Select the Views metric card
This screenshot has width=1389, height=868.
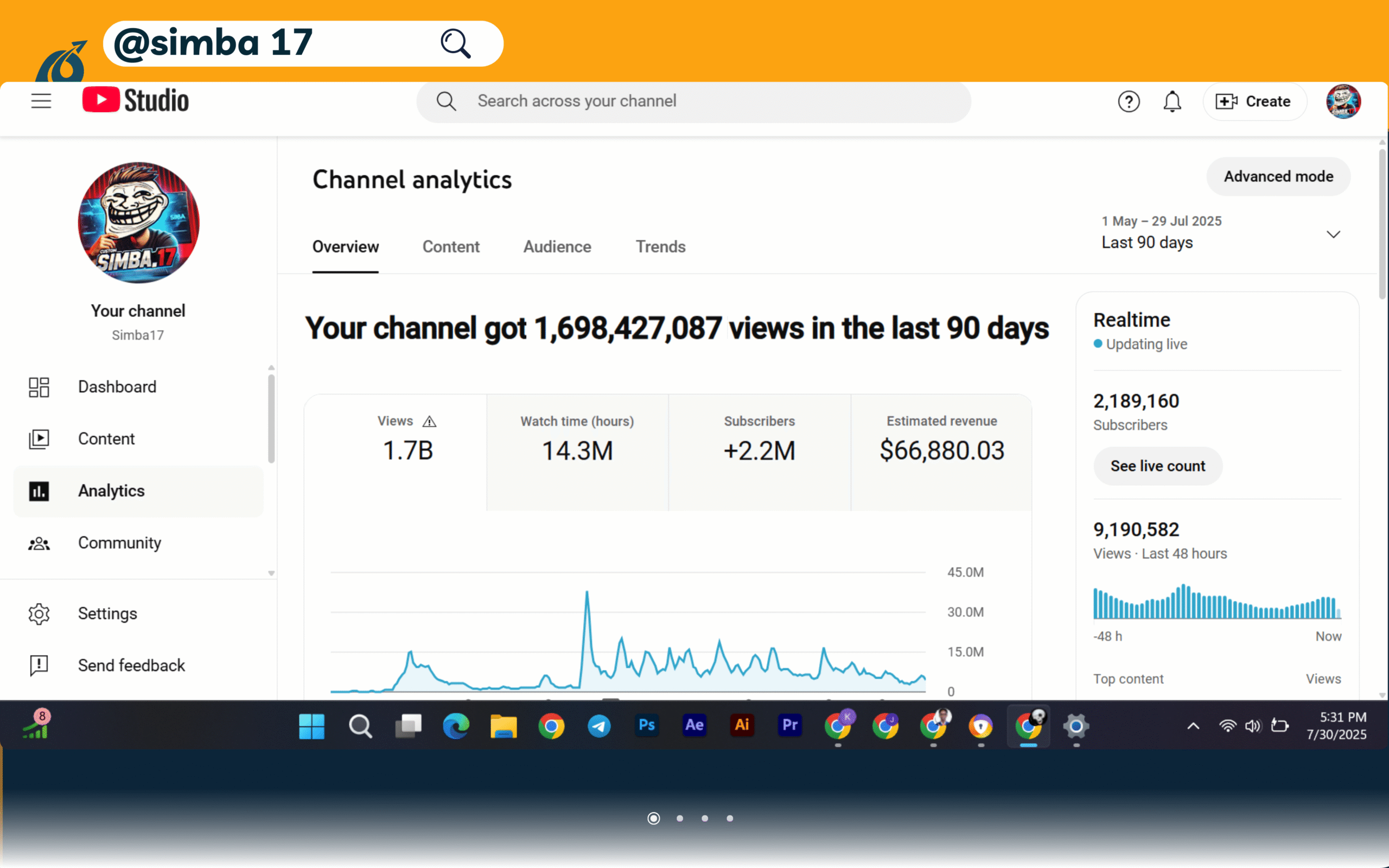(396, 452)
